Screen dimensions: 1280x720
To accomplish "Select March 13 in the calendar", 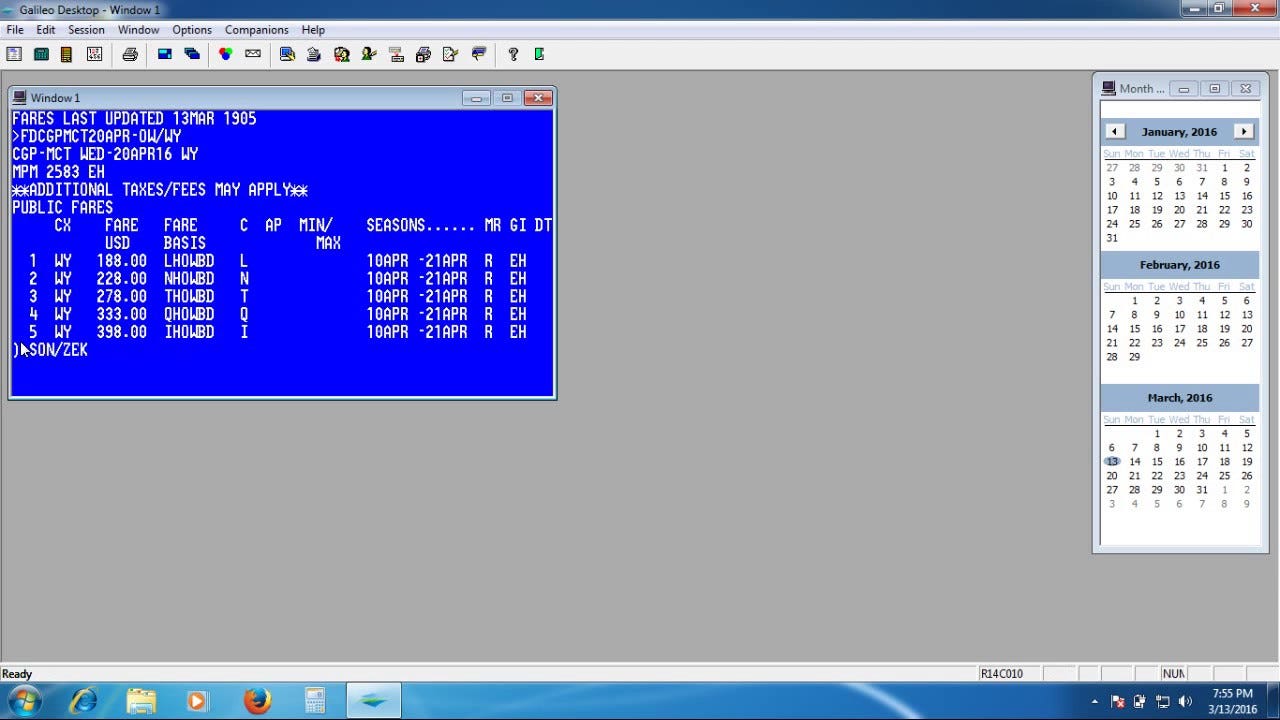I will coord(1112,462).
